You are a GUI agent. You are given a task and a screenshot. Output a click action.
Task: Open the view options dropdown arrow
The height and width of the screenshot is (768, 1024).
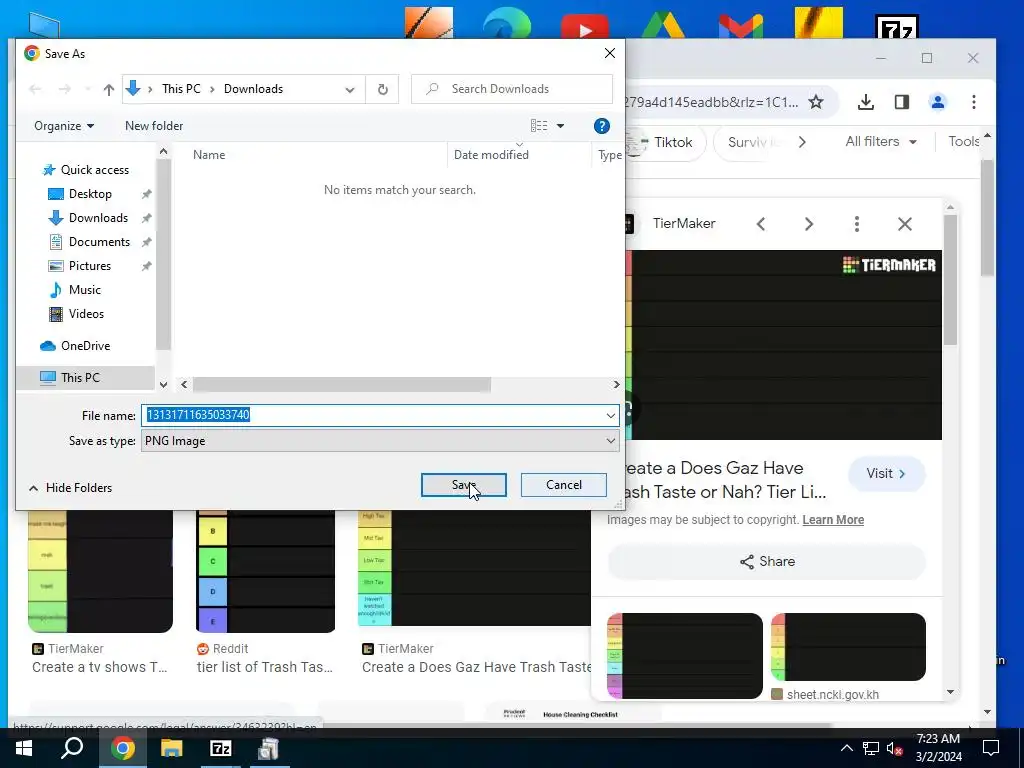(x=560, y=126)
